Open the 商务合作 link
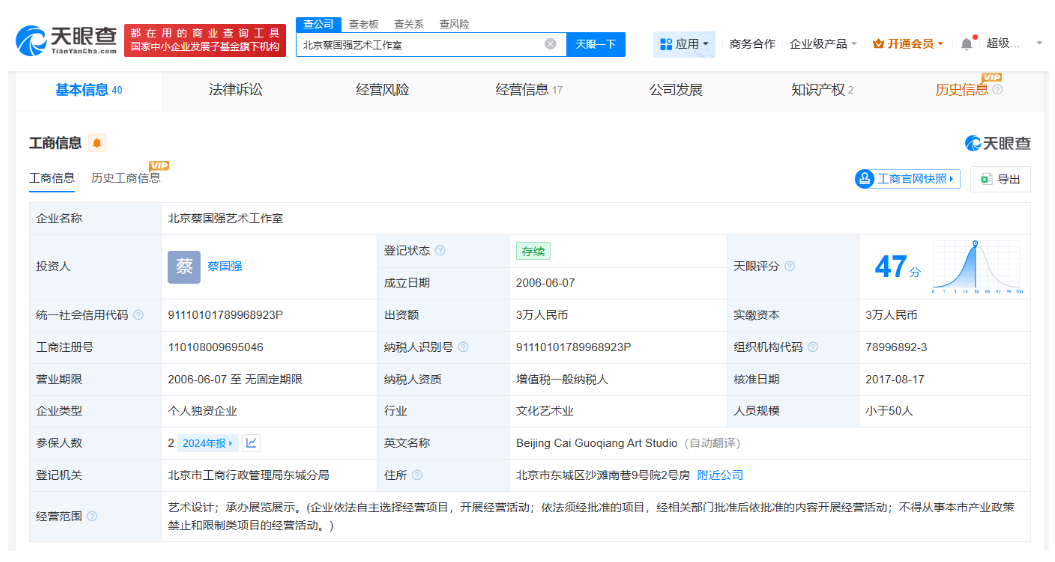 pyautogui.click(x=752, y=44)
